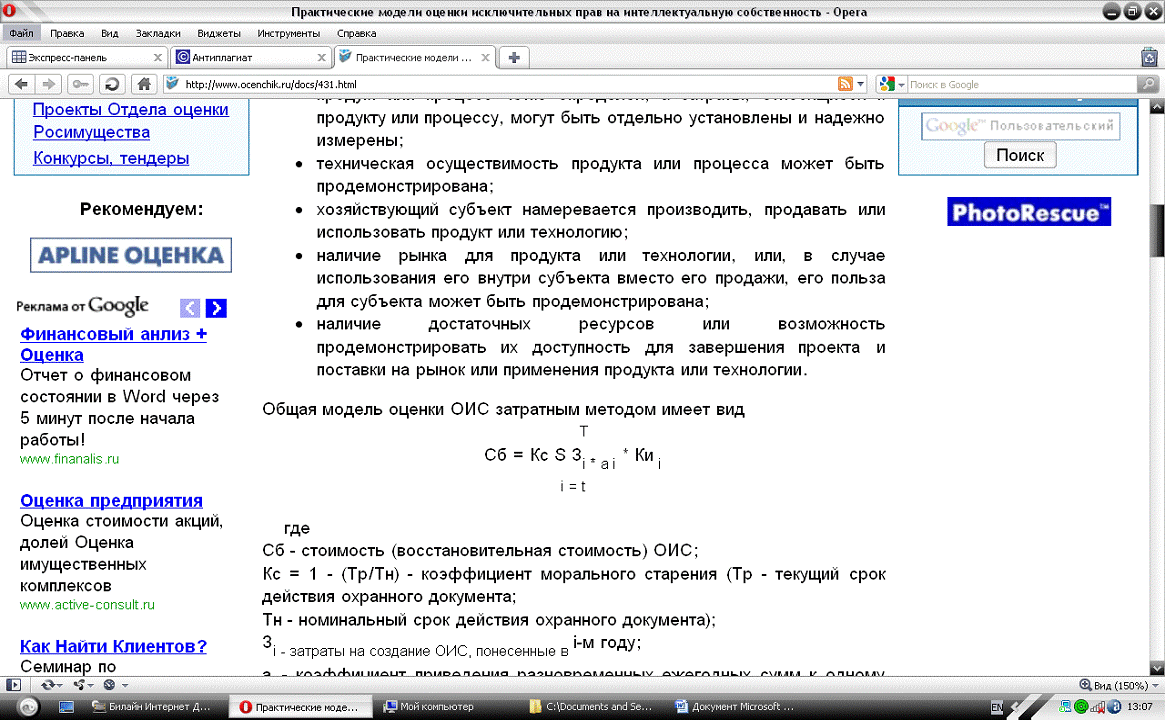The height and width of the screenshot is (720, 1165).
Task: Open the closed tabs trash icon
Action: point(1150,57)
